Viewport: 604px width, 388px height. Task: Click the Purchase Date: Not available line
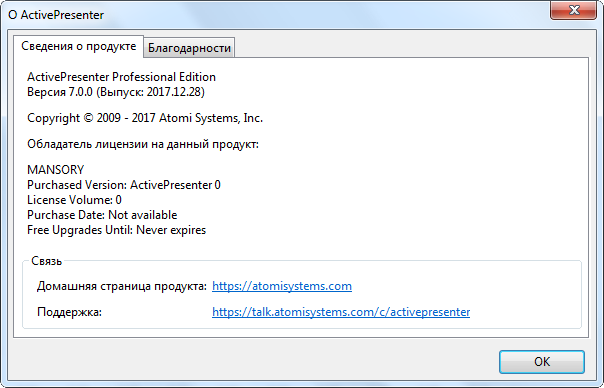(102, 215)
